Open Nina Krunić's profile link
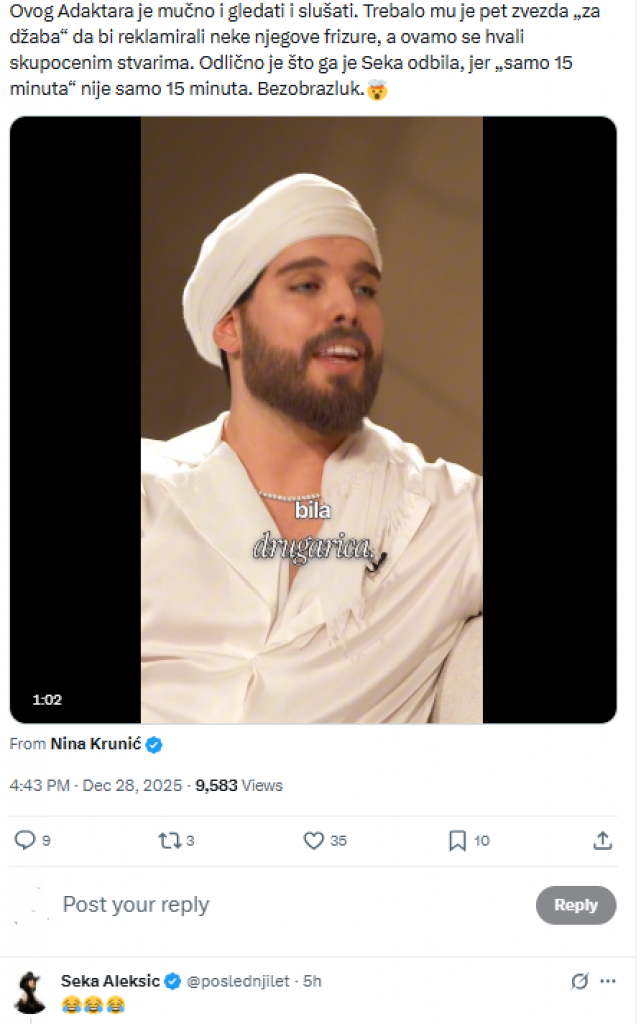 [x=95, y=745]
